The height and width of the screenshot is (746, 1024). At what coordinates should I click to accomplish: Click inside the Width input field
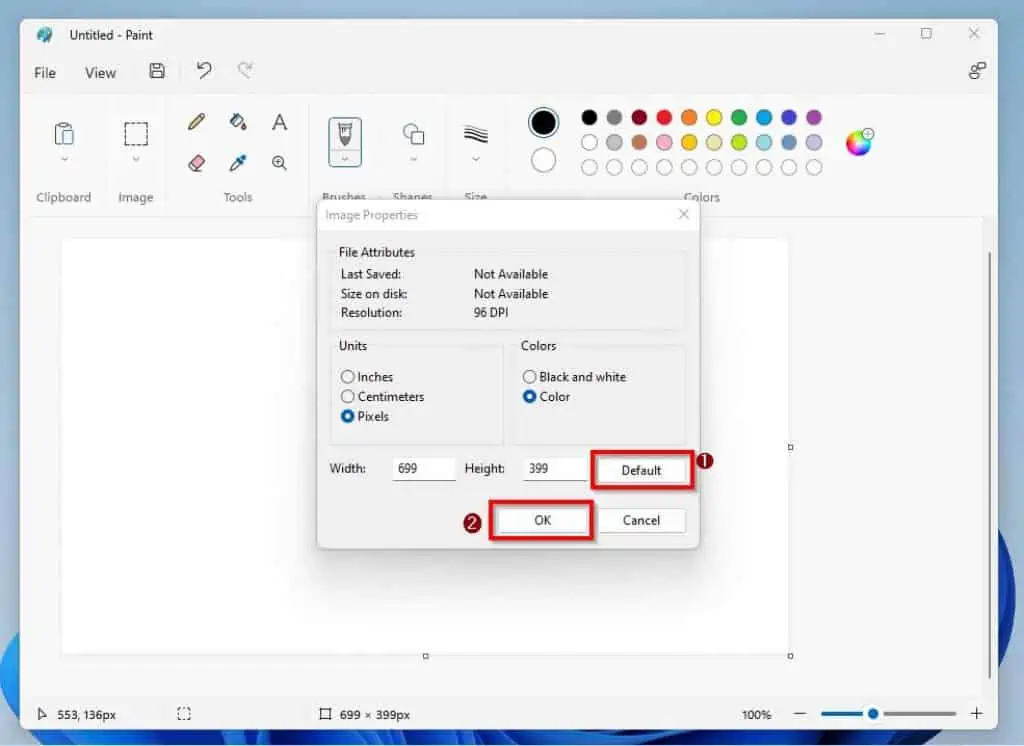(x=424, y=468)
